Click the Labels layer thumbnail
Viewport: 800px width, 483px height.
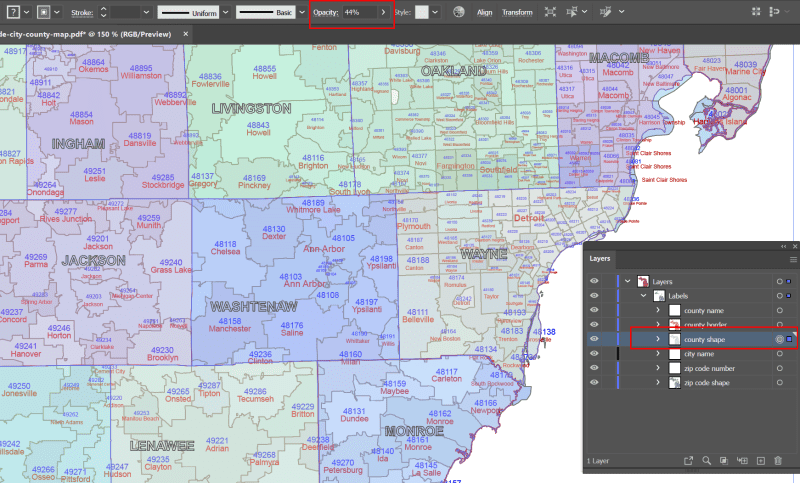(x=659, y=295)
